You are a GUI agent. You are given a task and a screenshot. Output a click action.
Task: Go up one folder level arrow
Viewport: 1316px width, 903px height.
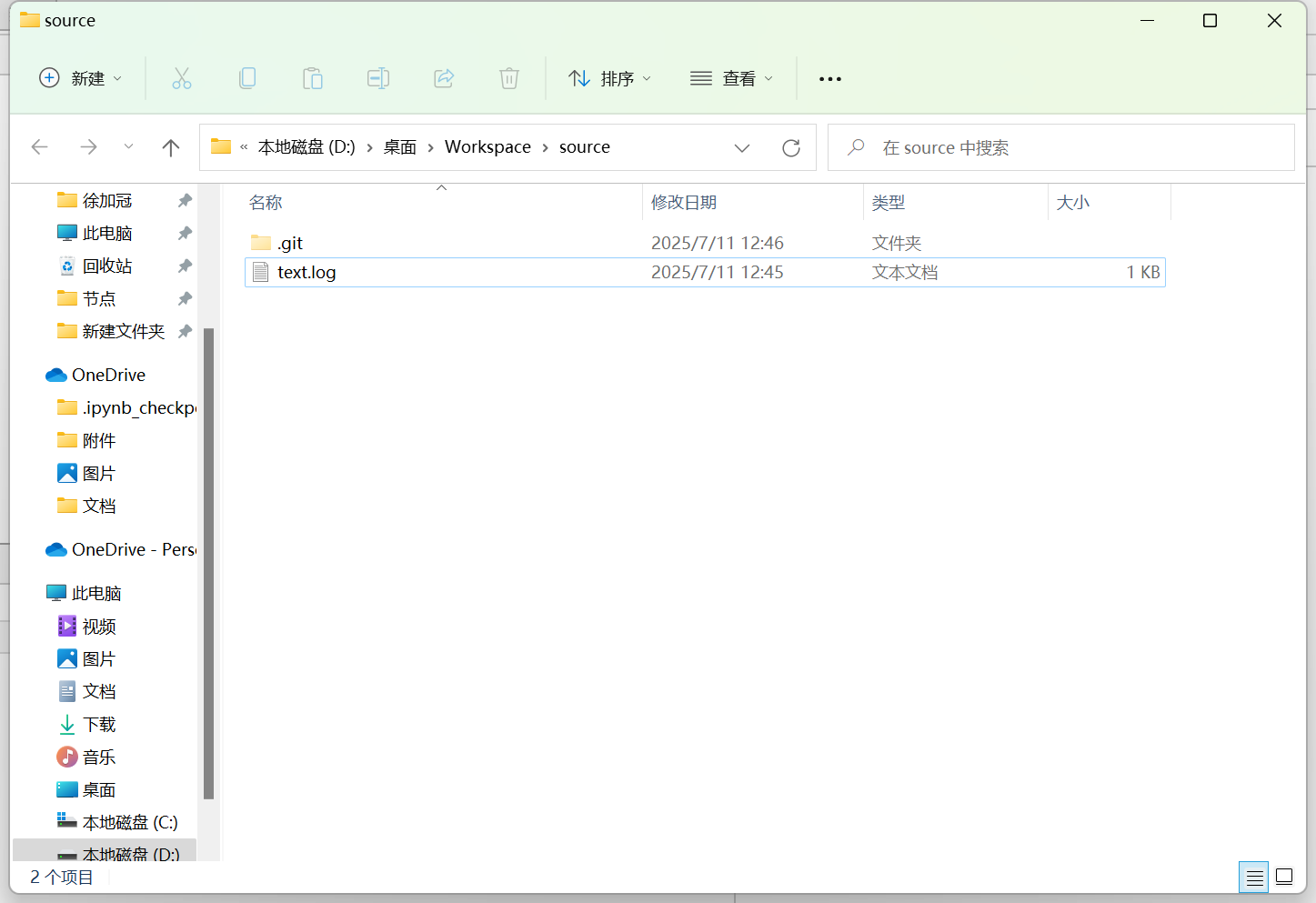[x=171, y=147]
